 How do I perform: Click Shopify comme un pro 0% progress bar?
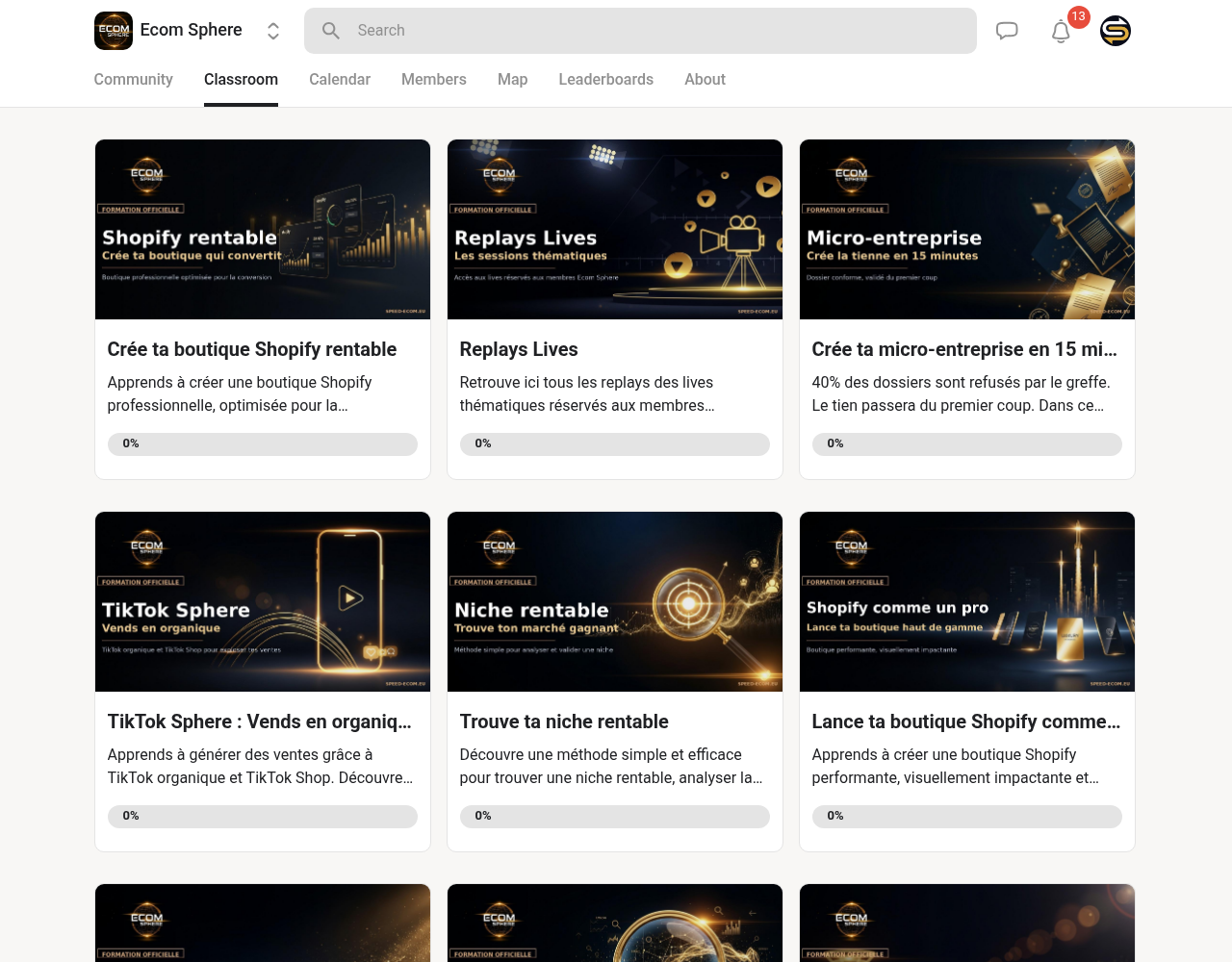[x=967, y=816]
